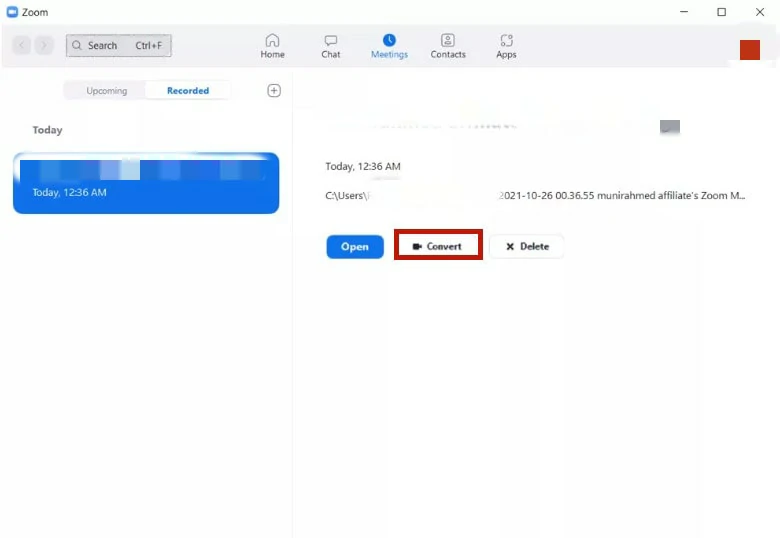Screen dimensions: 780x538
Task: Click the back navigation arrow
Action: click(x=21, y=45)
